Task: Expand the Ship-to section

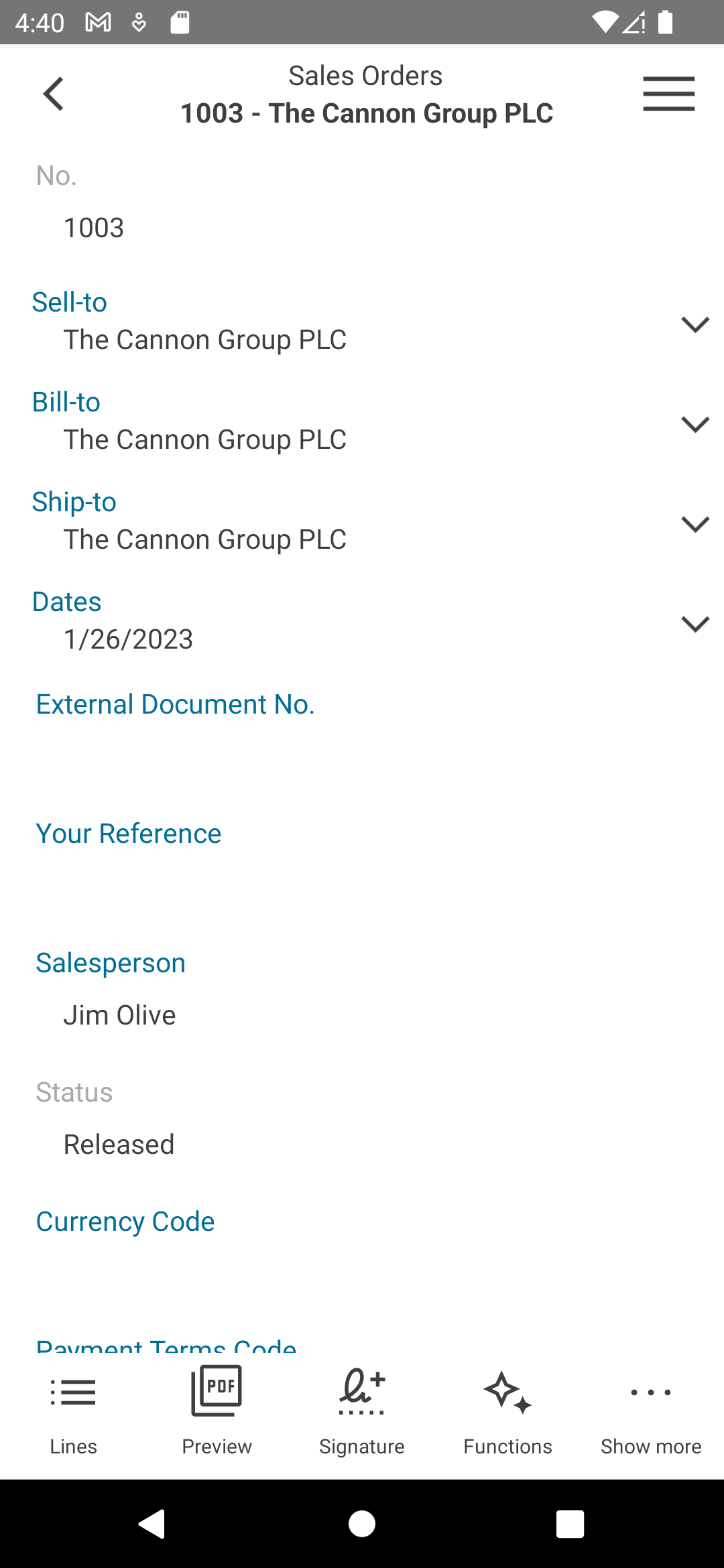Action: pos(695,524)
